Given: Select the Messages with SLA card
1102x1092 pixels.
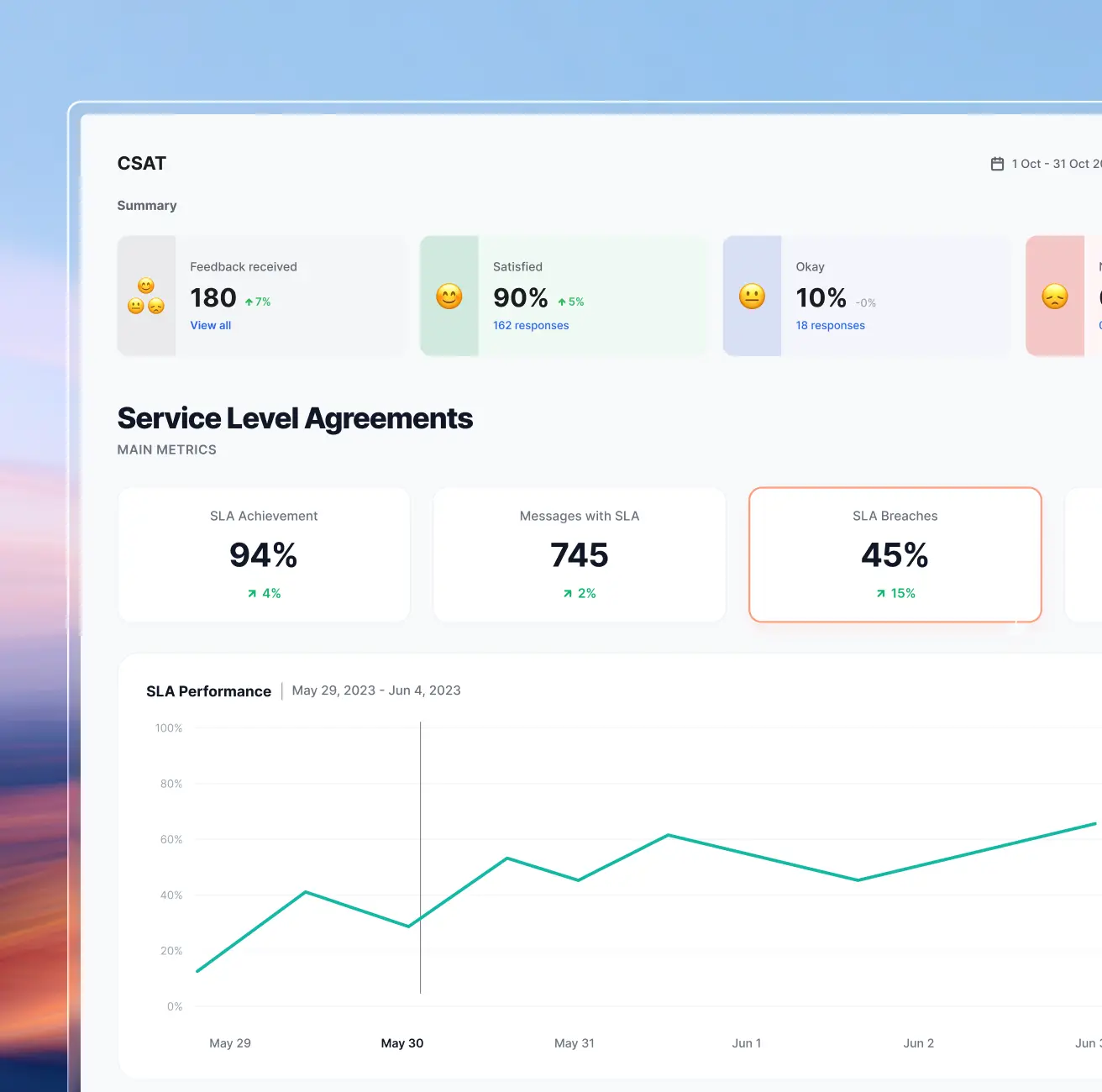Looking at the screenshot, I should (580, 554).
